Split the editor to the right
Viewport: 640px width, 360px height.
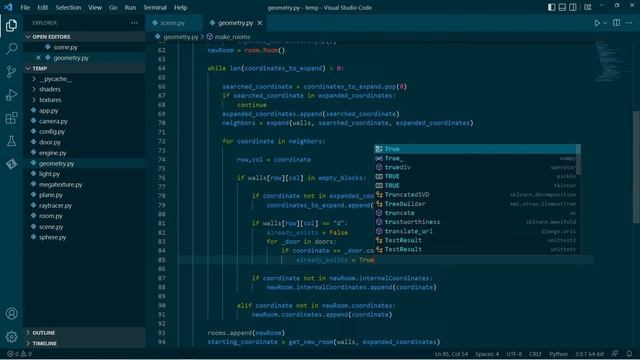click(x=617, y=23)
